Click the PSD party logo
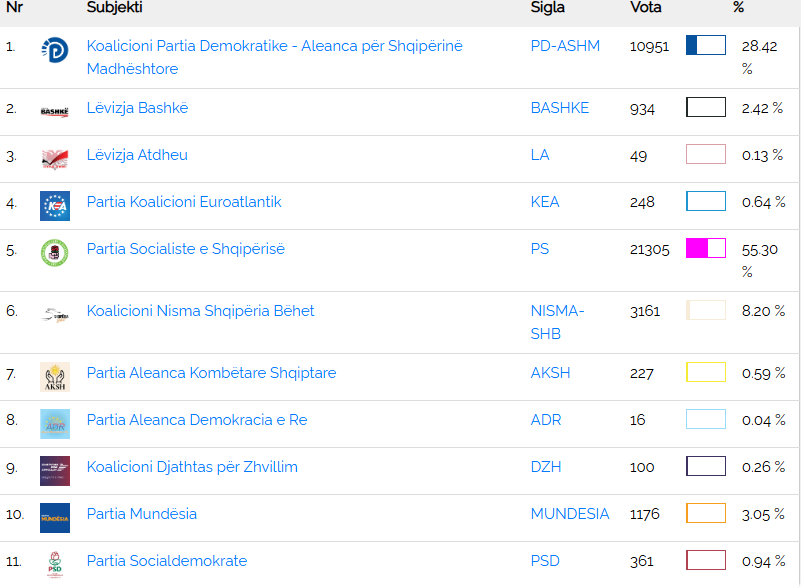 tap(54, 564)
